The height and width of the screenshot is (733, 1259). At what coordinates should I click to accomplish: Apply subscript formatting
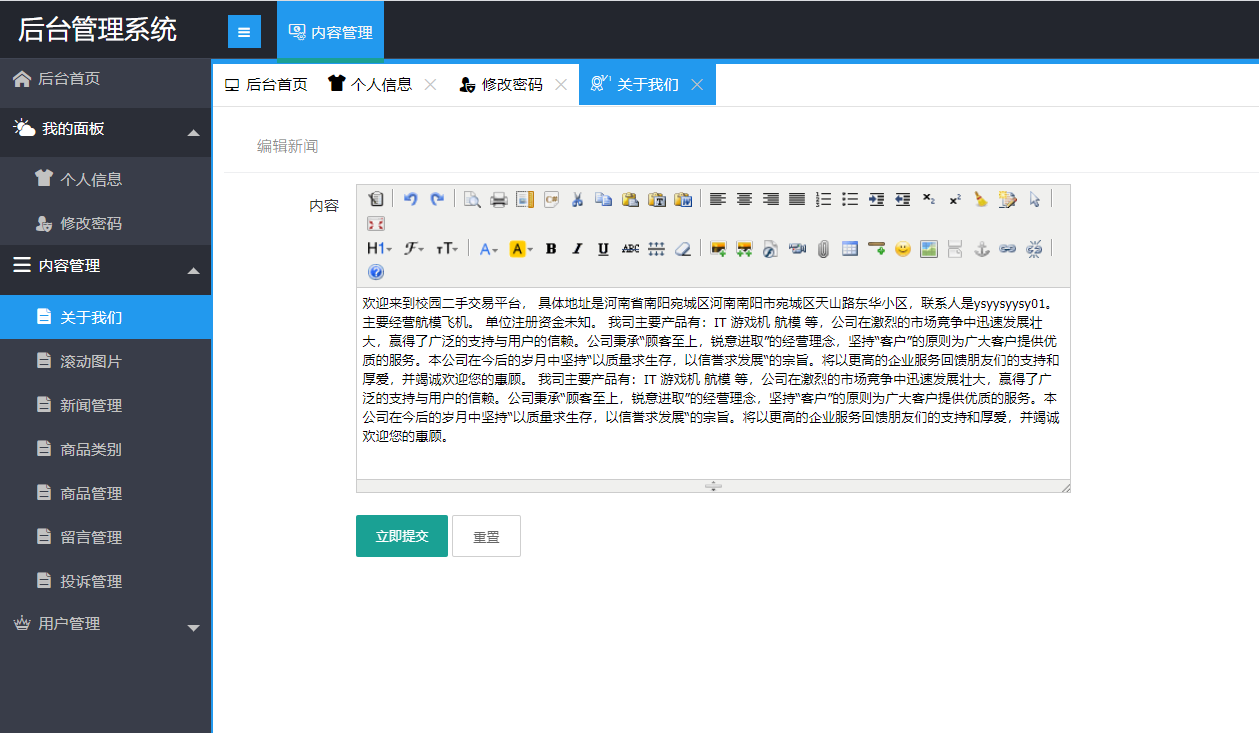tap(929, 199)
